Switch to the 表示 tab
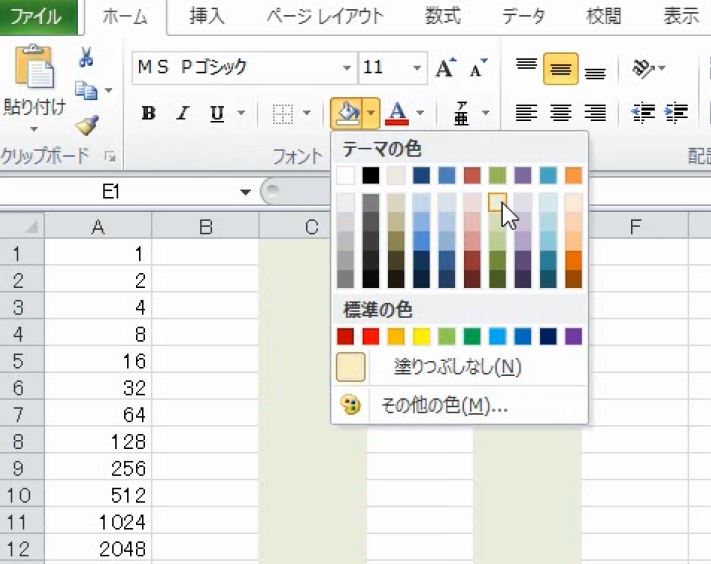 click(x=681, y=16)
